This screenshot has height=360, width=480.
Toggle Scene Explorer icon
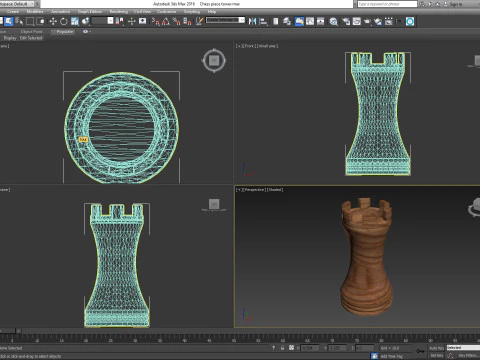click(x=276, y=21)
